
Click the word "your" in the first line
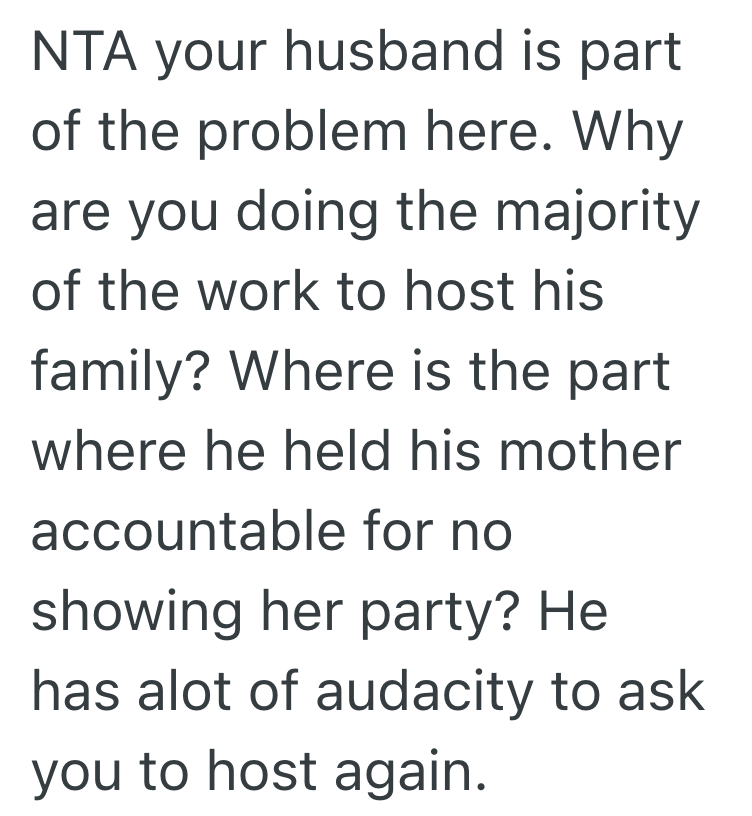pyautogui.click(x=211, y=52)
